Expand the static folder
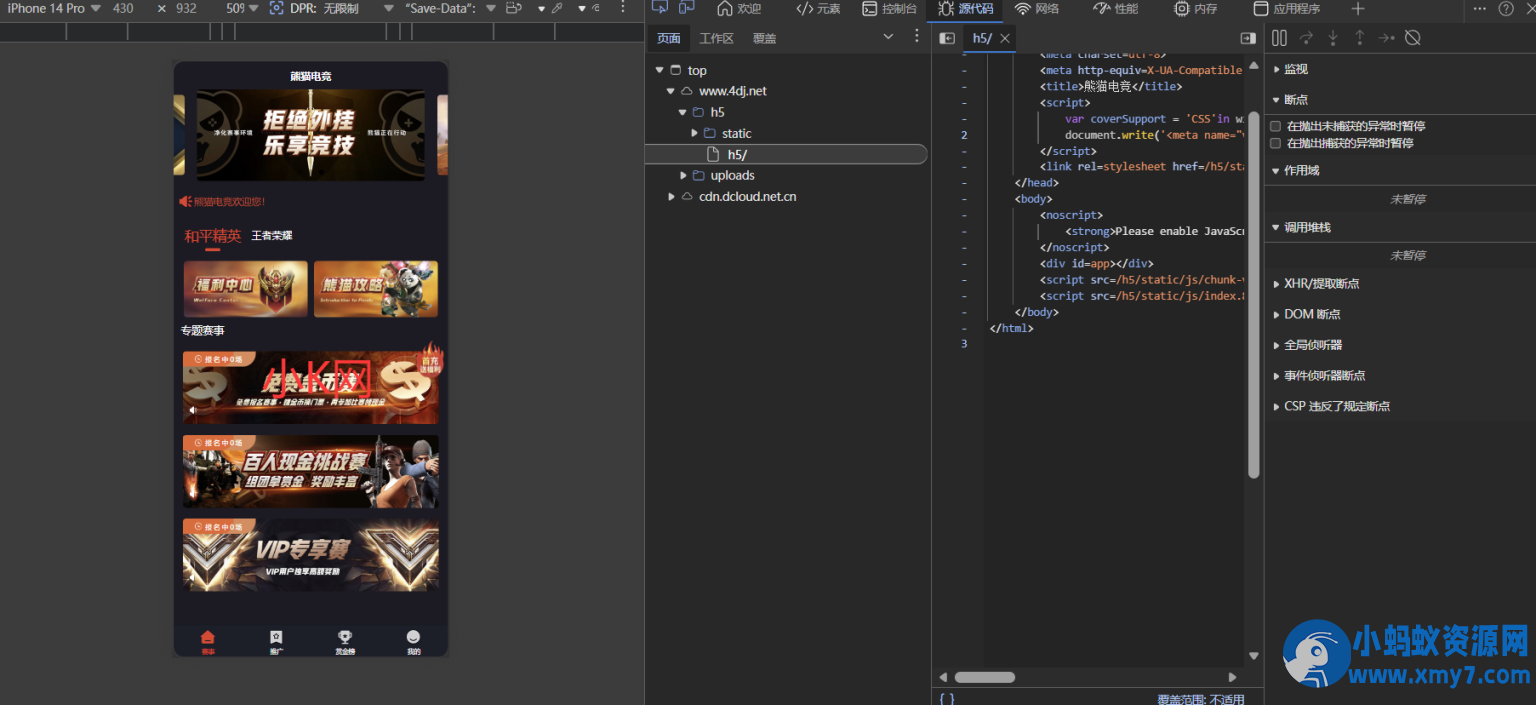 (x=695, y=133)
